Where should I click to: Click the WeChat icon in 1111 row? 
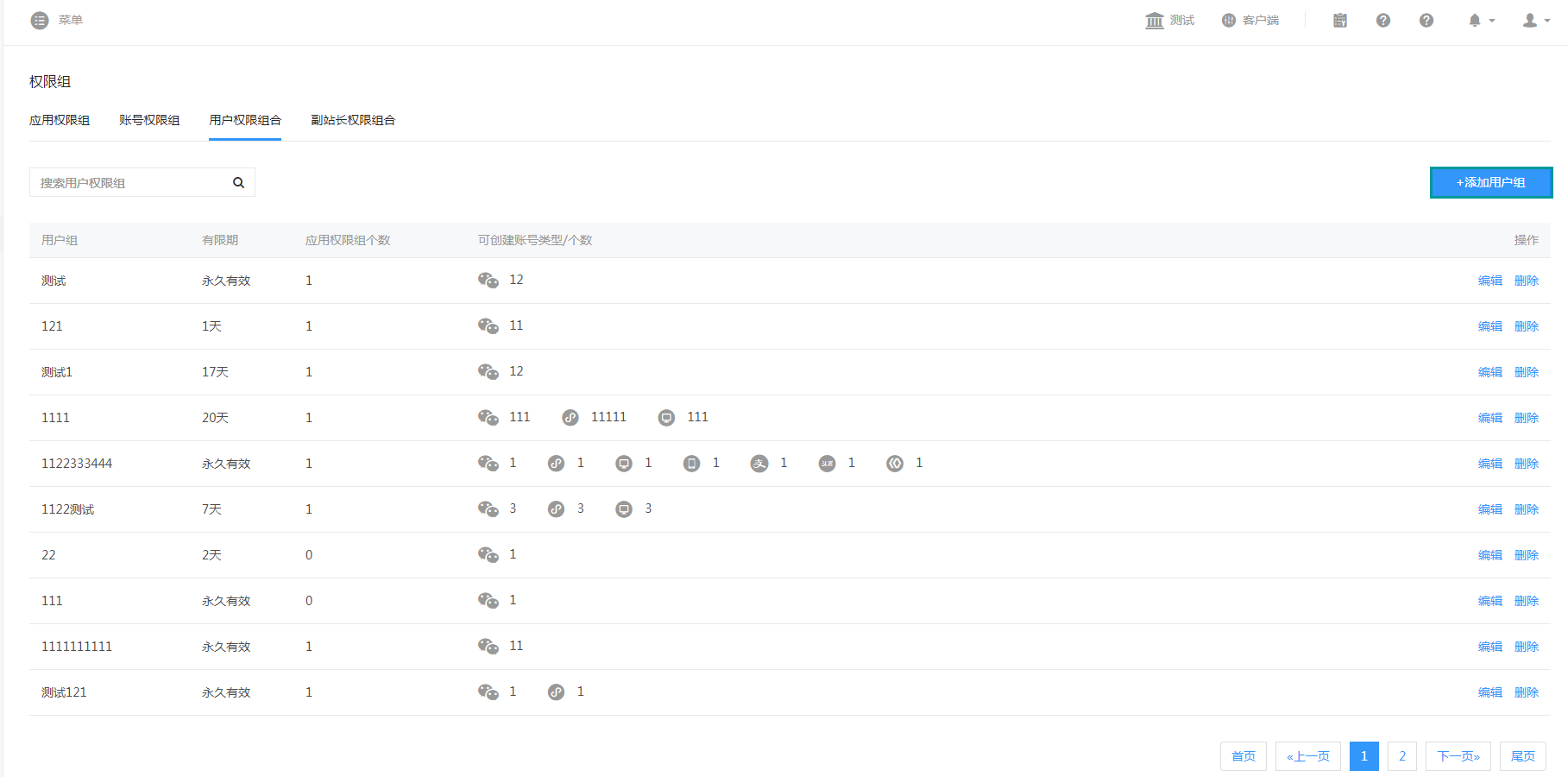[488, 417]
